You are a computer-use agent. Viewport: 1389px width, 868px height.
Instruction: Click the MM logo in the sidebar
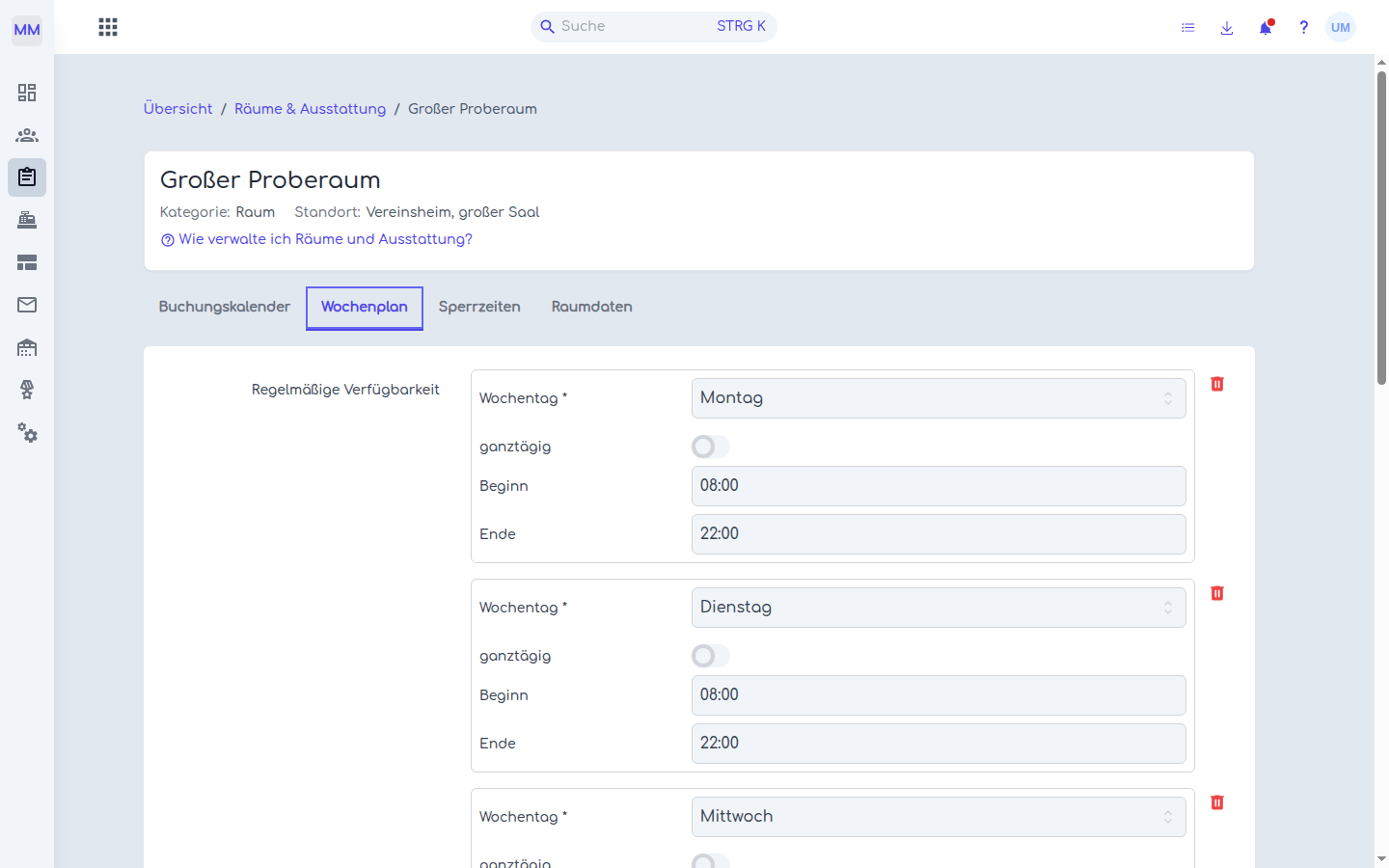(x=27, y=30)
